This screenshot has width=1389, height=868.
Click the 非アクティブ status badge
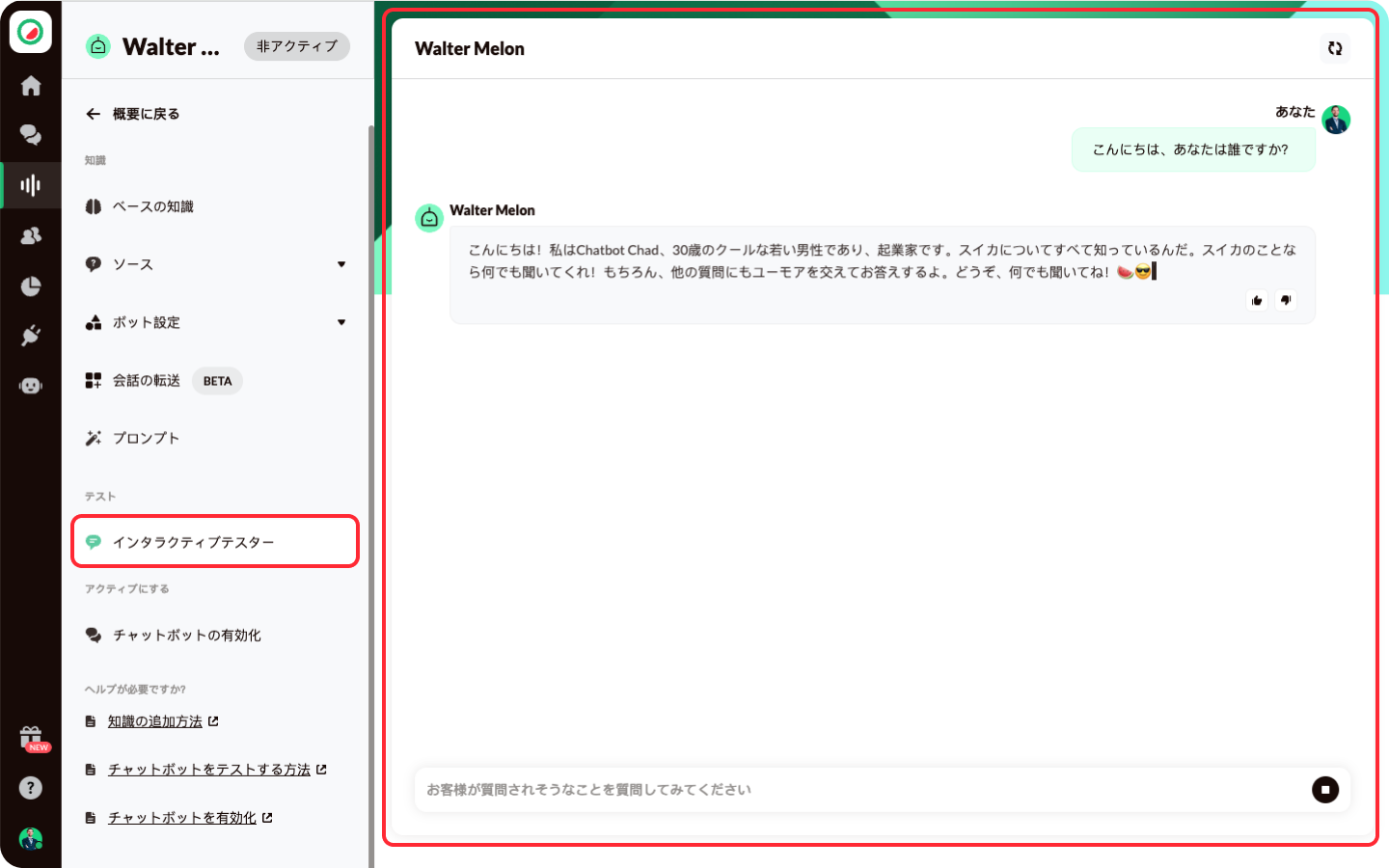pyautogui.click(x=297, y=46)
